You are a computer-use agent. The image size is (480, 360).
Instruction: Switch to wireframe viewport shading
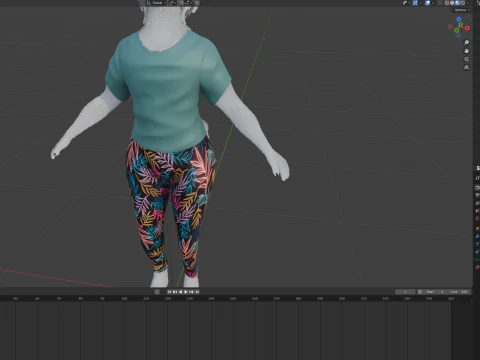[x=447, y=3]
